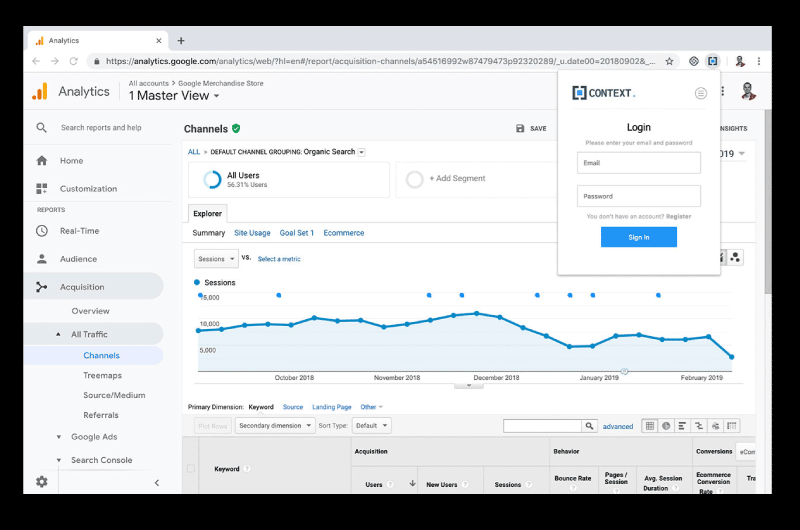The image size is (800, 530).
Task: Click the table keyword search box
Action: click(542, 426)
